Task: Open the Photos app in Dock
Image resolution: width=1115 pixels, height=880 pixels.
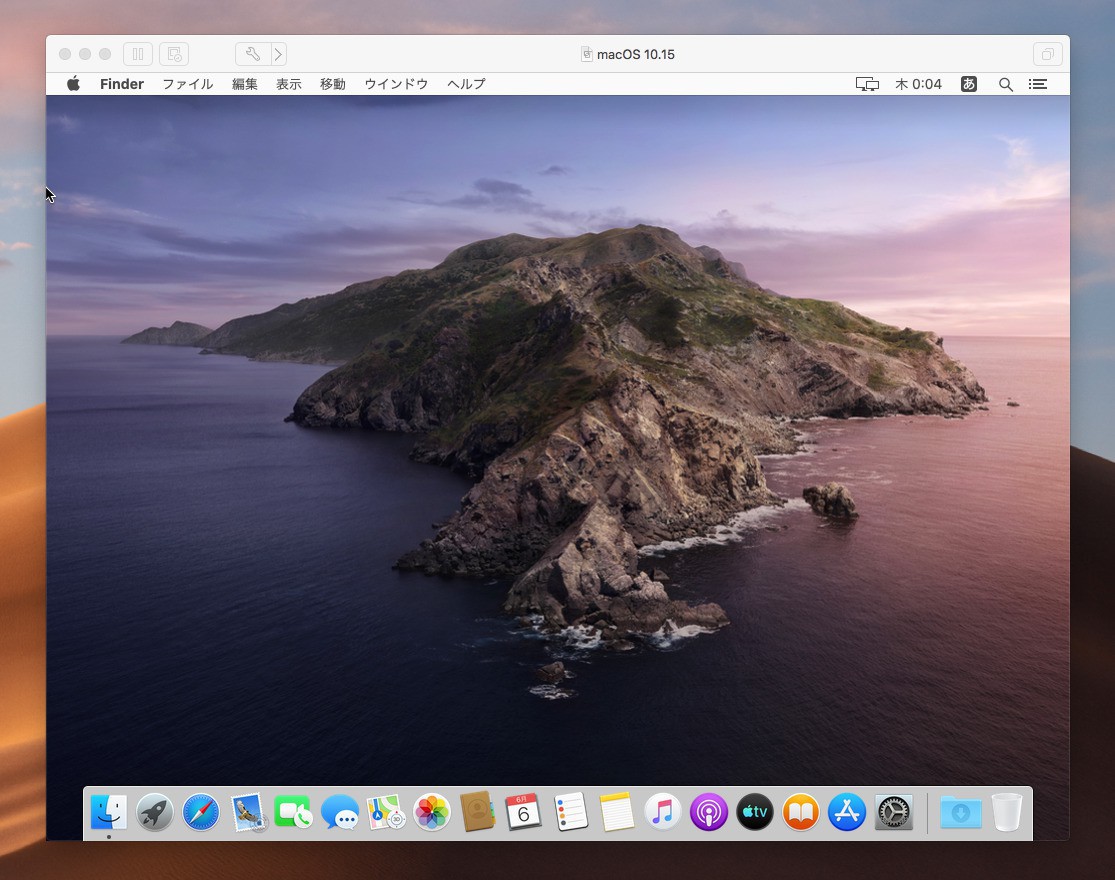Action: 432,812
